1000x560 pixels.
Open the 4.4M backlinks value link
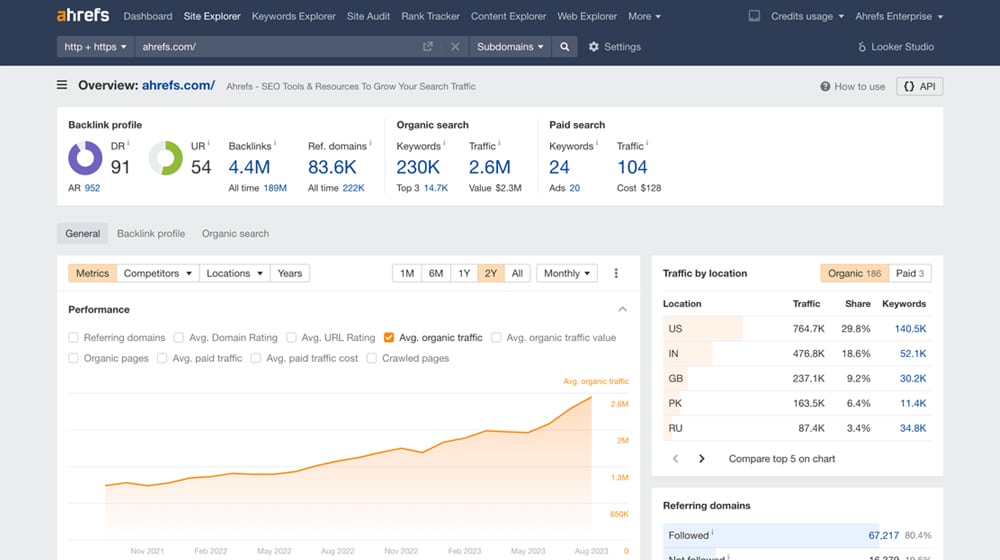point(249,167)
